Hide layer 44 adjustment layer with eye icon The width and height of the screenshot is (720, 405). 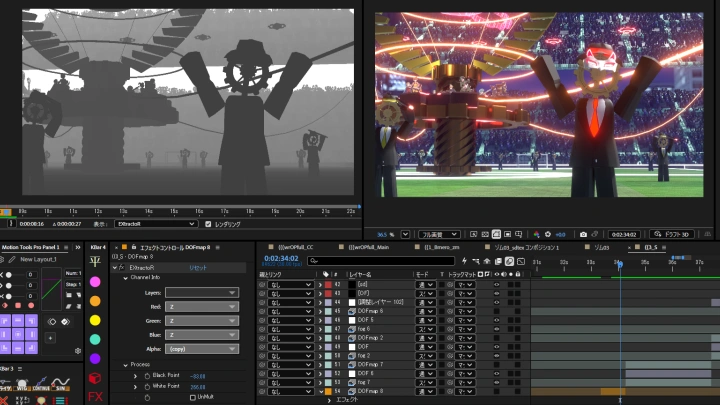coord(496,303)
